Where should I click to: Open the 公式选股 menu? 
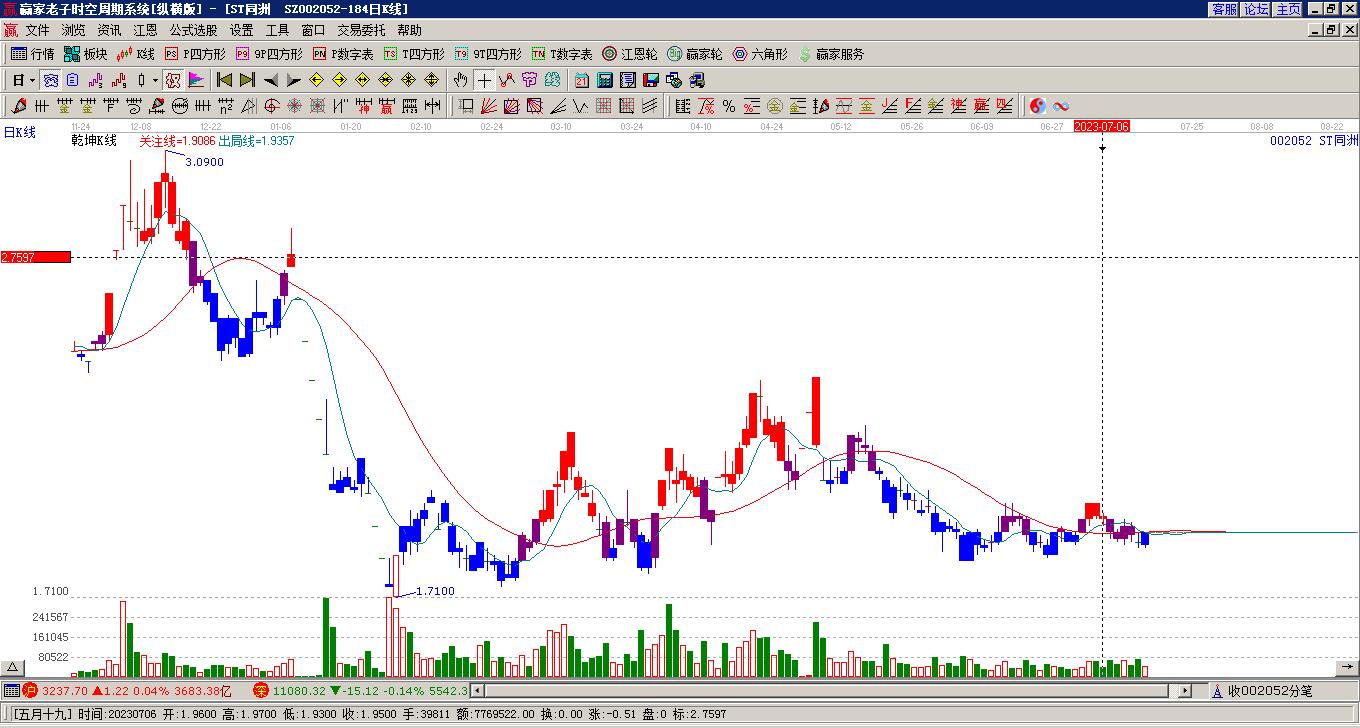point(193,31)
